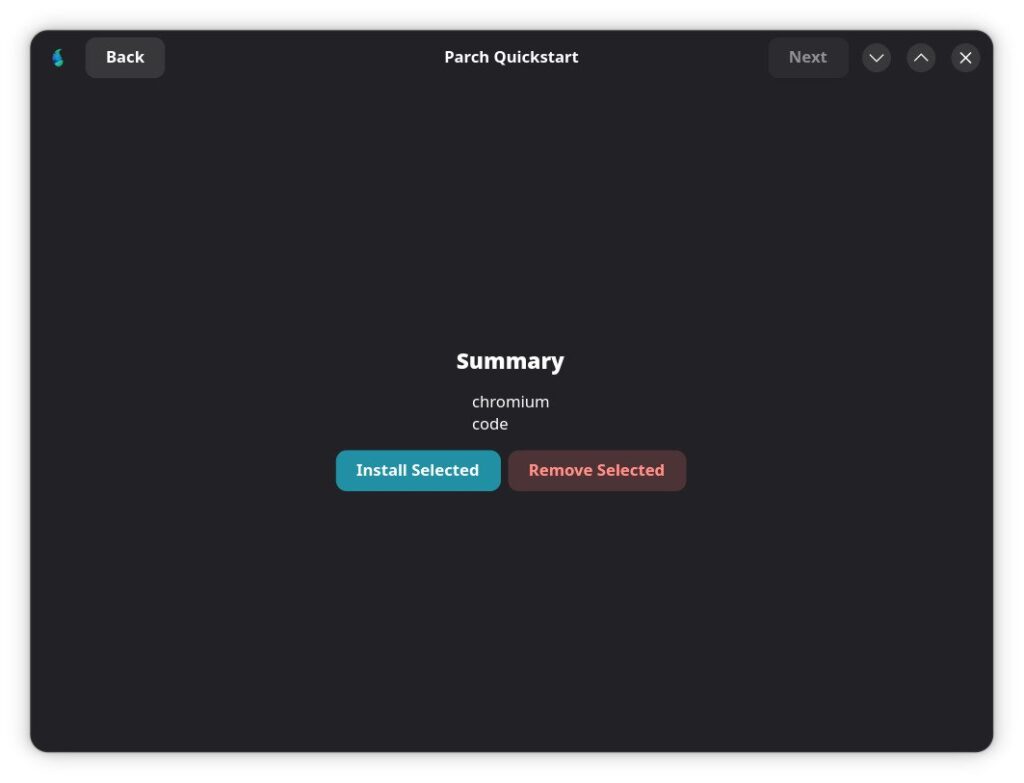Click the Next button in the header
The image size is (1024, 783).
pos(808,58)
